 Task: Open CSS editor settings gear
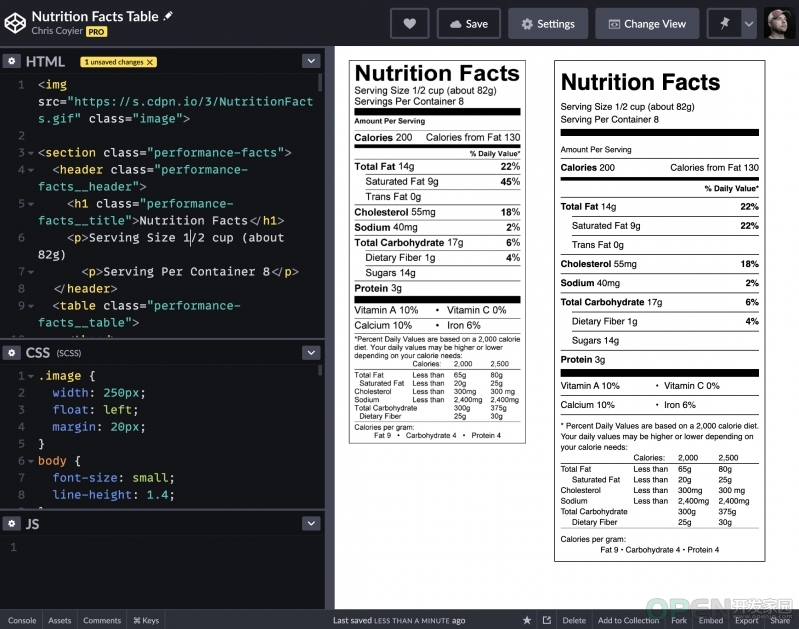click(x=12, y=352)
